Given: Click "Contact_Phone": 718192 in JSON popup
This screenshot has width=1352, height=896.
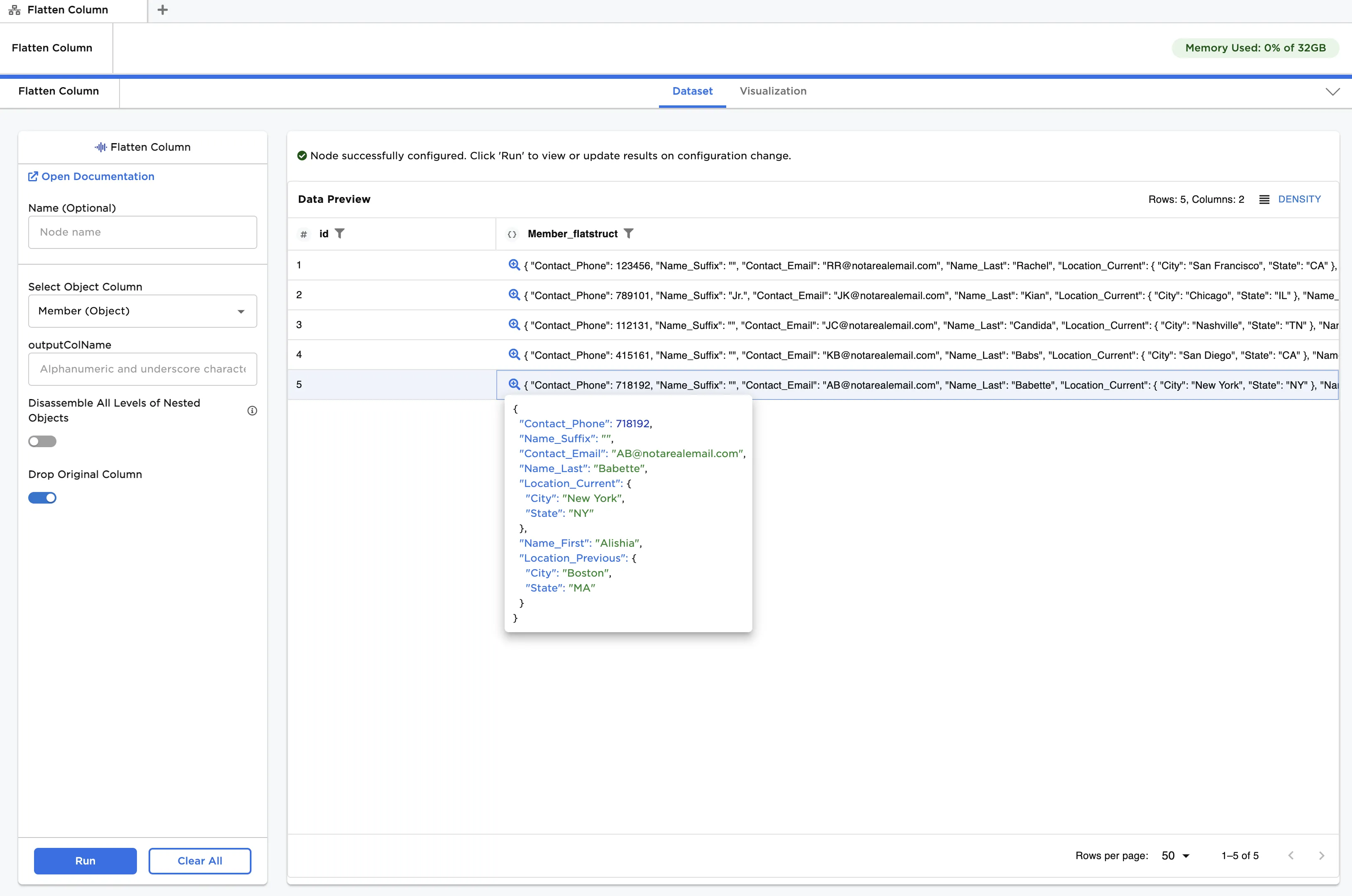Looking at the screenshot, I should coord(585,424).
